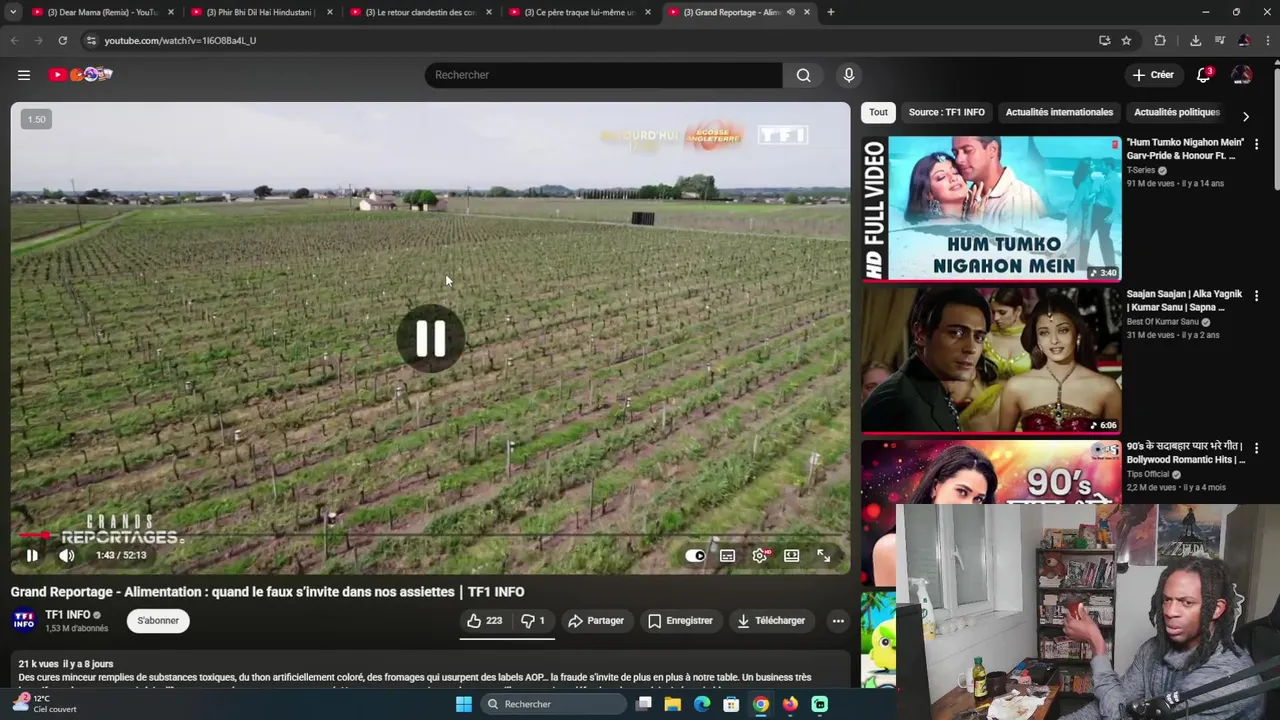Click the address bar URL
1280x720 pixels.
tap(180, 40)
